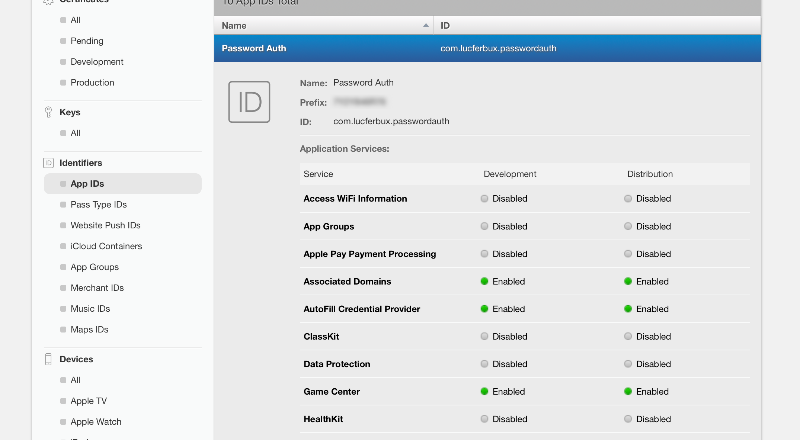Open Pending certificates
The width and height of the screenshot is (800, 440).
(x=87, y=41)
